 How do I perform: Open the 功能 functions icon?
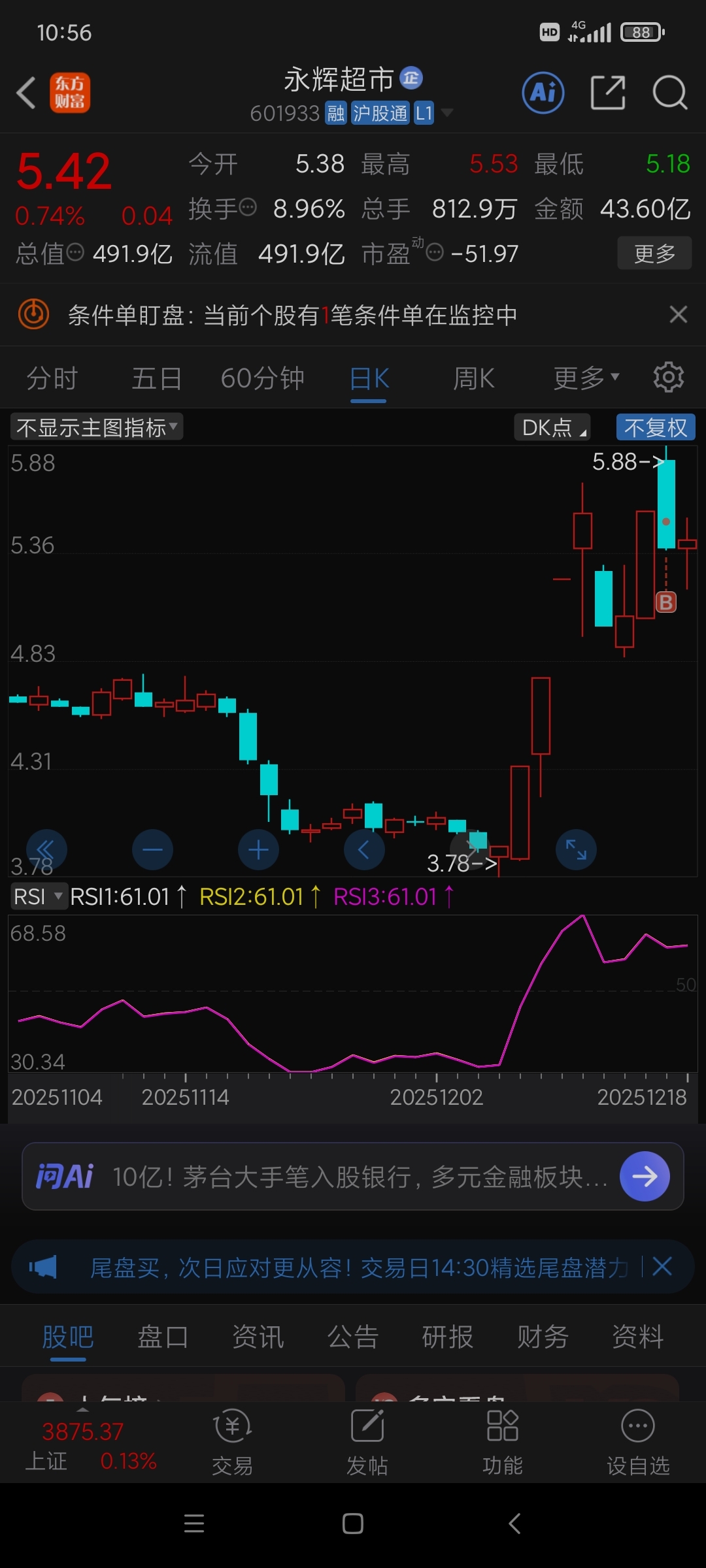coord(503,1443)
